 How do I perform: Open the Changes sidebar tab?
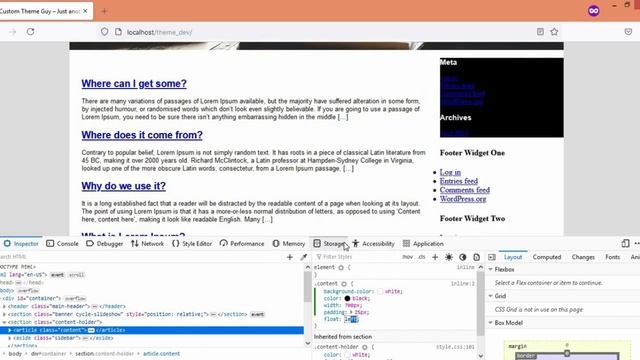tap(583, 257)
